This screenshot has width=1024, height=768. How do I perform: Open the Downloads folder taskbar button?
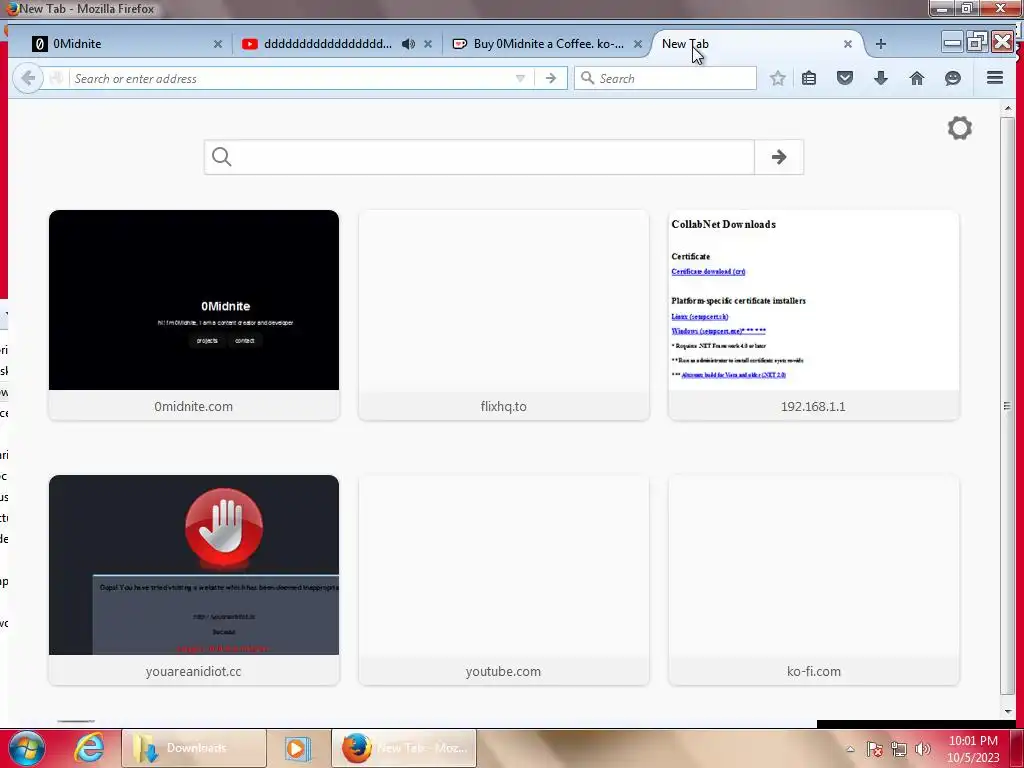(194, 748)
